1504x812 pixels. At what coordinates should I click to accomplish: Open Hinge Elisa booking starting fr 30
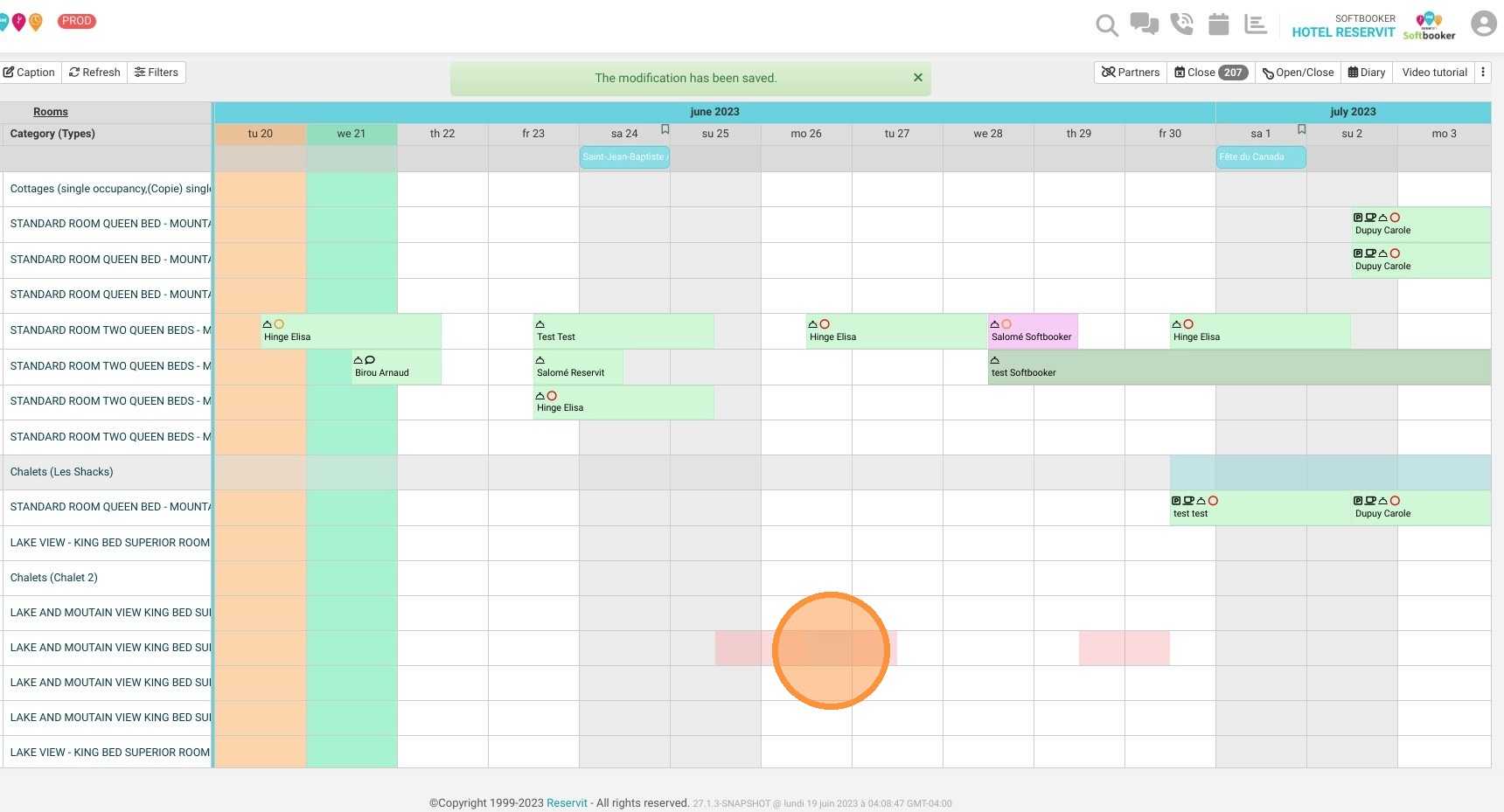point(1260,331)
